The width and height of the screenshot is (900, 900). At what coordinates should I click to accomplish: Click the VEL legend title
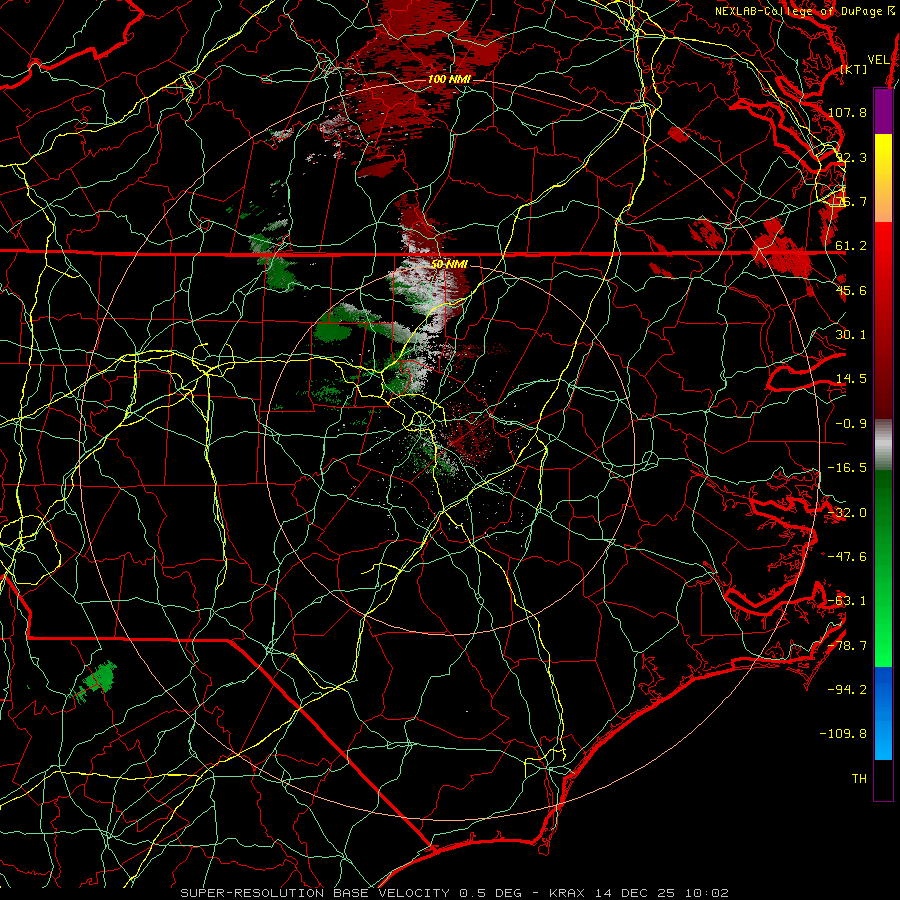878,60
